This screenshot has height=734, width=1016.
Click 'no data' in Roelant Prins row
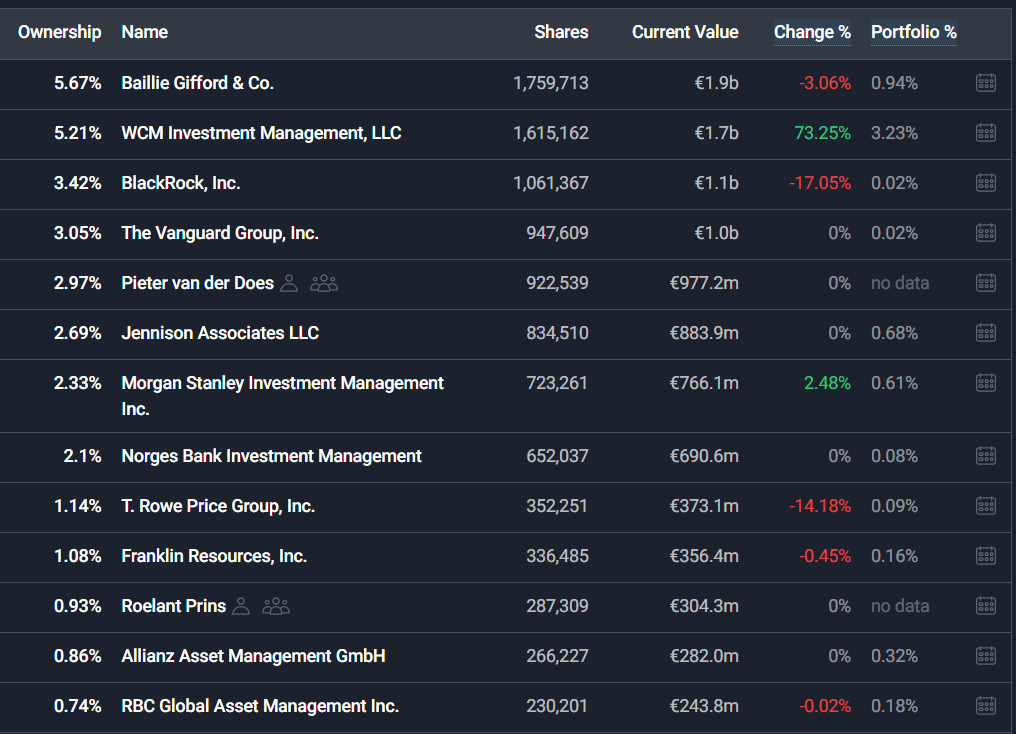(x=900, y=606)
